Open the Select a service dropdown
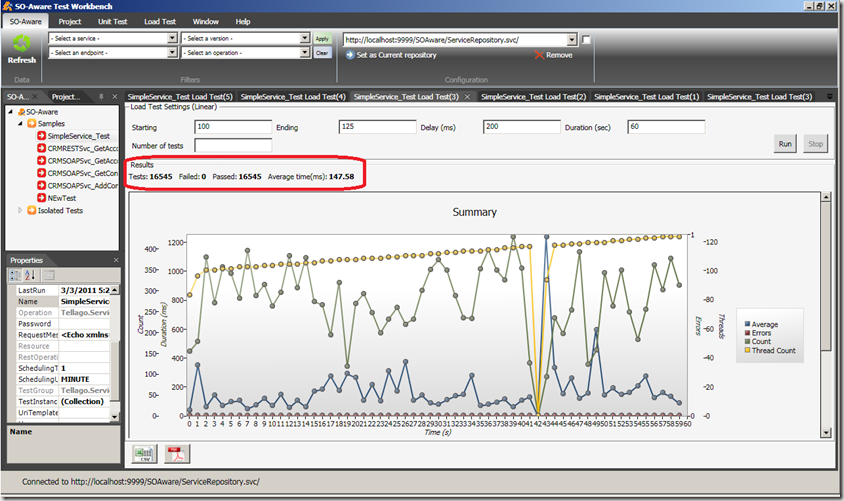This screenshot has width=844, height=501. (x=172, y=38)
